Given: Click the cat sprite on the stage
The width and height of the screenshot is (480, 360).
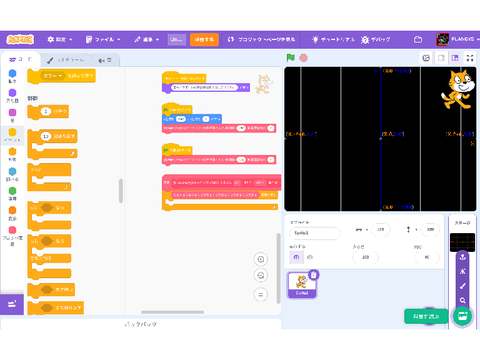Looking at the screenshot, I should [458, 90].
